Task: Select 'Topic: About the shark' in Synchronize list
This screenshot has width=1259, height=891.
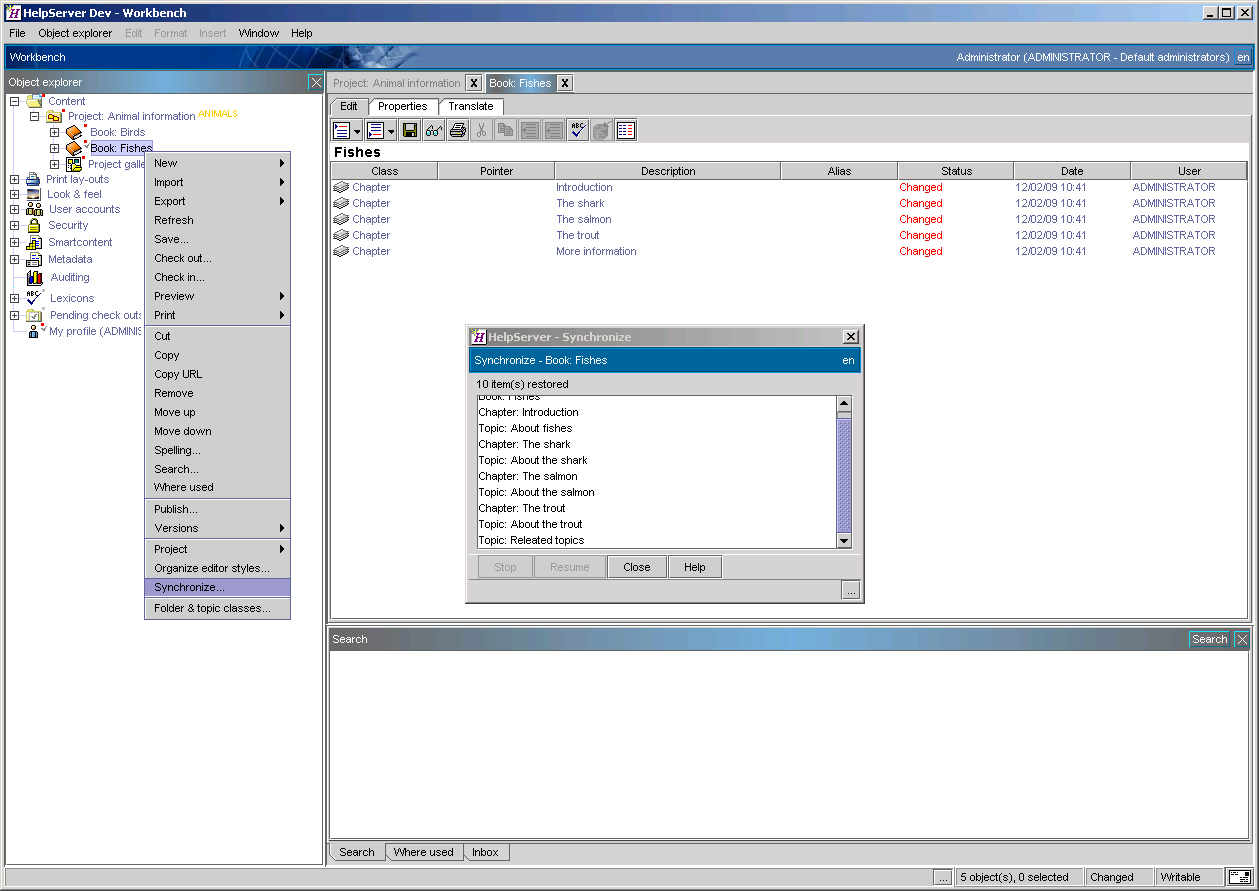Action: (x=533, y=460)
